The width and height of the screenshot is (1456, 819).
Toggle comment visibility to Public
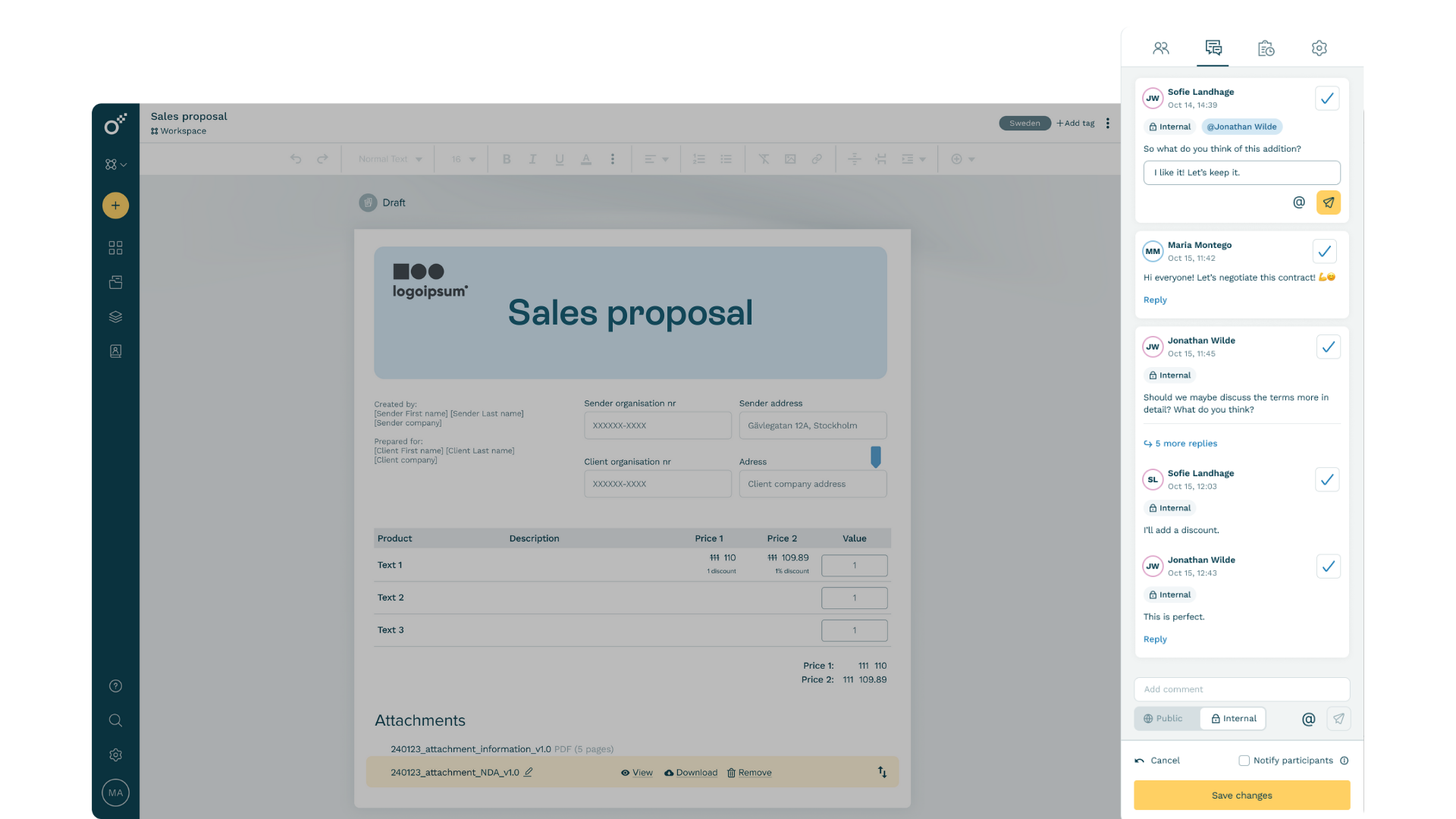point(1165,719)
